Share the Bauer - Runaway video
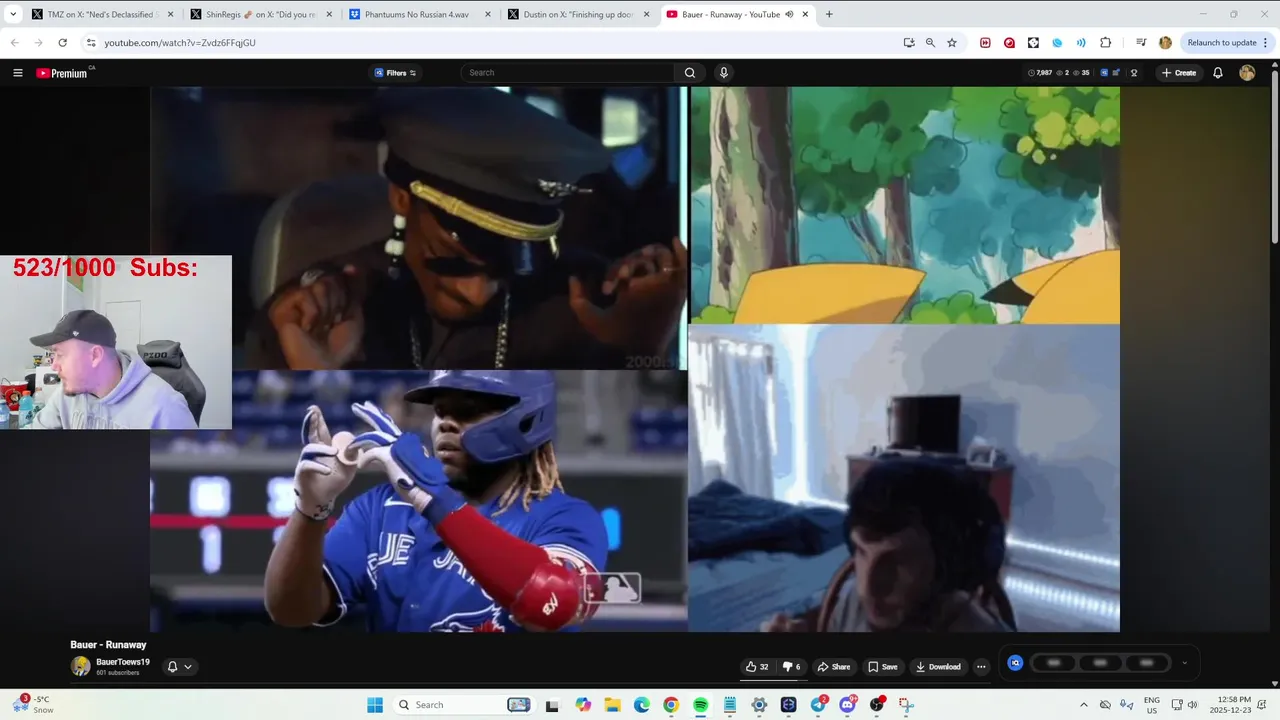Viewport: 1280px width, 720px height. click(834, 667)
